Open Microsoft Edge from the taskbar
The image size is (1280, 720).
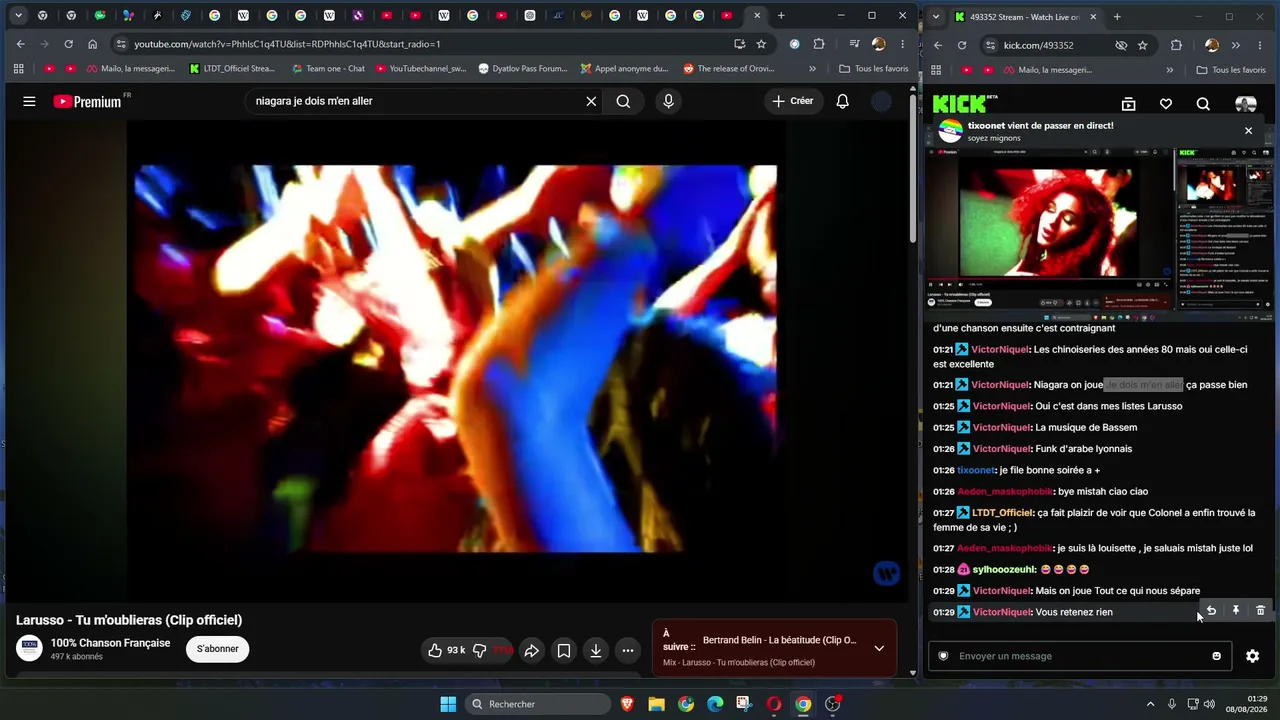click(715, 704)
